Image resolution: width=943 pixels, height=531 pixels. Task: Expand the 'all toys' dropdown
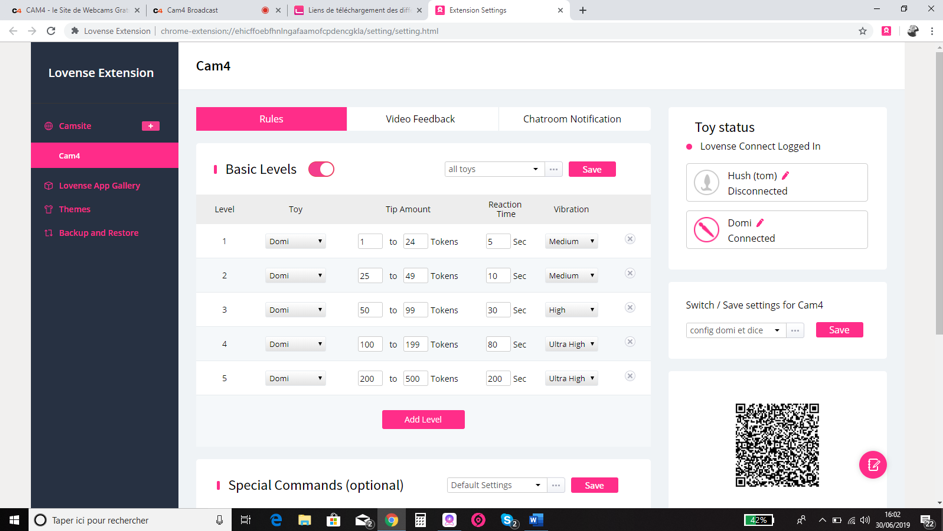(493, 169)
